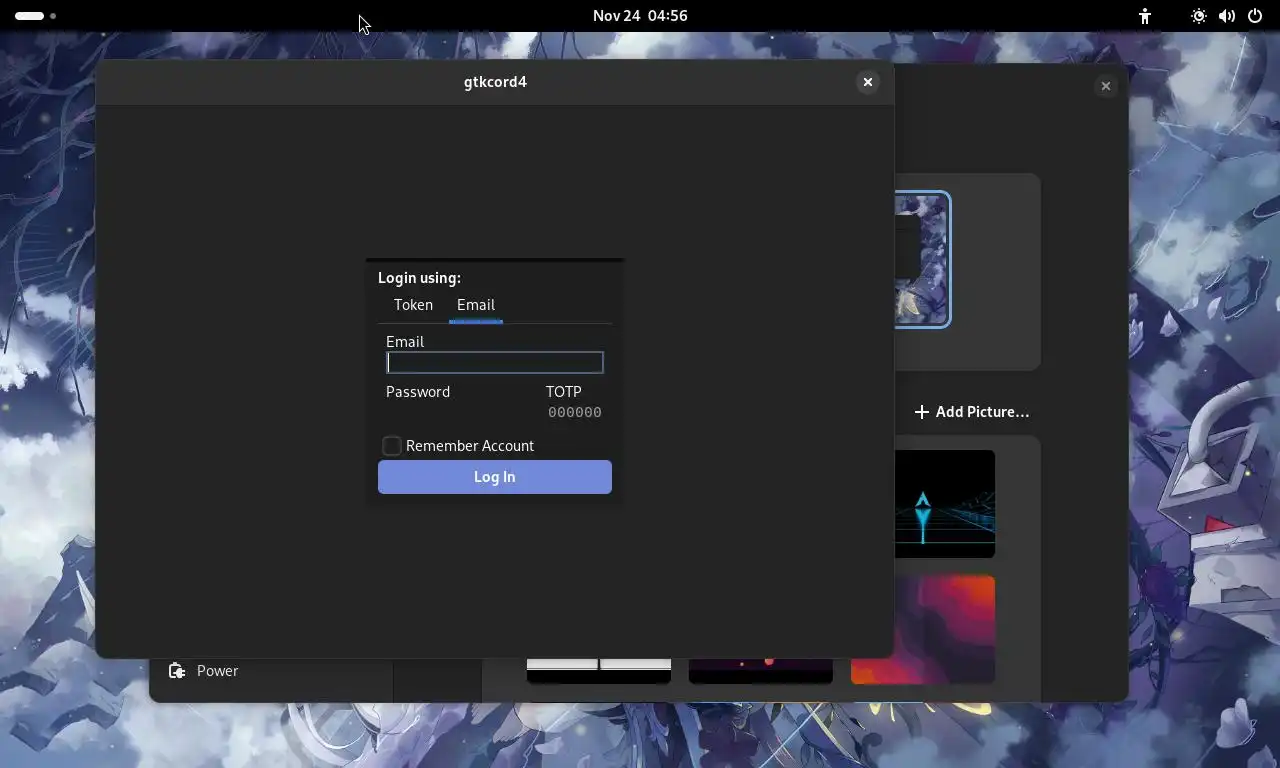Click the brightness icon in top bar
Viewport: 1280px width, 768px height.
pyautogui.click(x=1199, y=16)
